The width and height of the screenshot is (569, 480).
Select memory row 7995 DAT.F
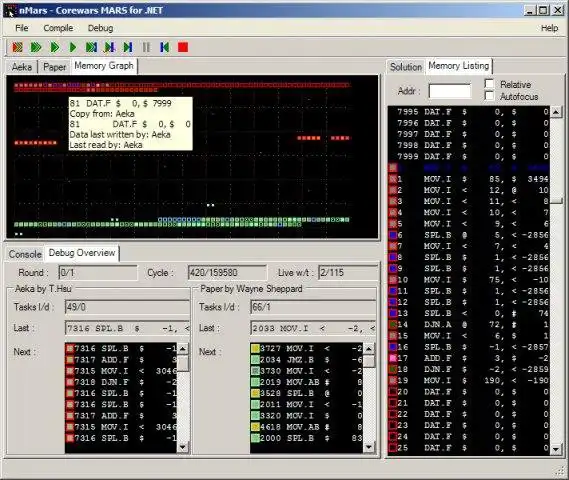[469, 112]
